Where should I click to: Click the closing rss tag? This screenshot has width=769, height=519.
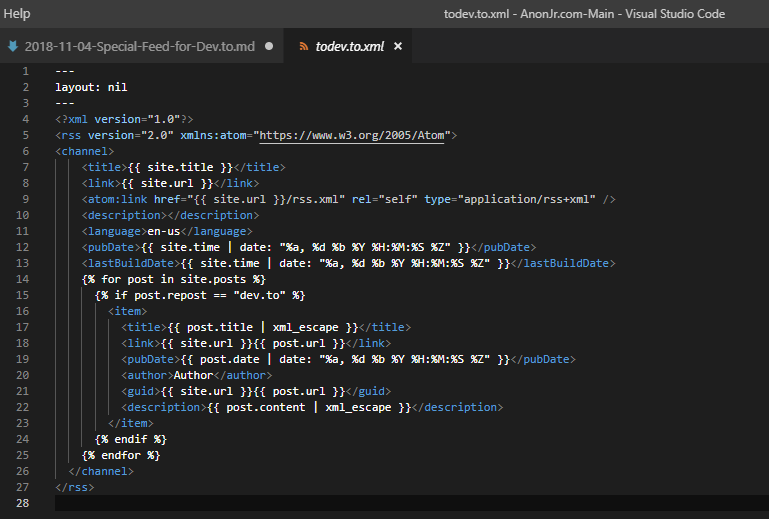pyautogui.click(x=76, y=487)
